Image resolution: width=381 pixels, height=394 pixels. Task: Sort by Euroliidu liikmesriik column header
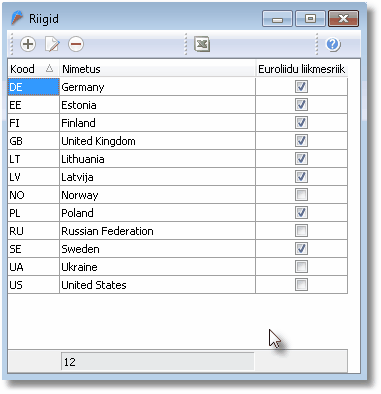click(301, 69)
